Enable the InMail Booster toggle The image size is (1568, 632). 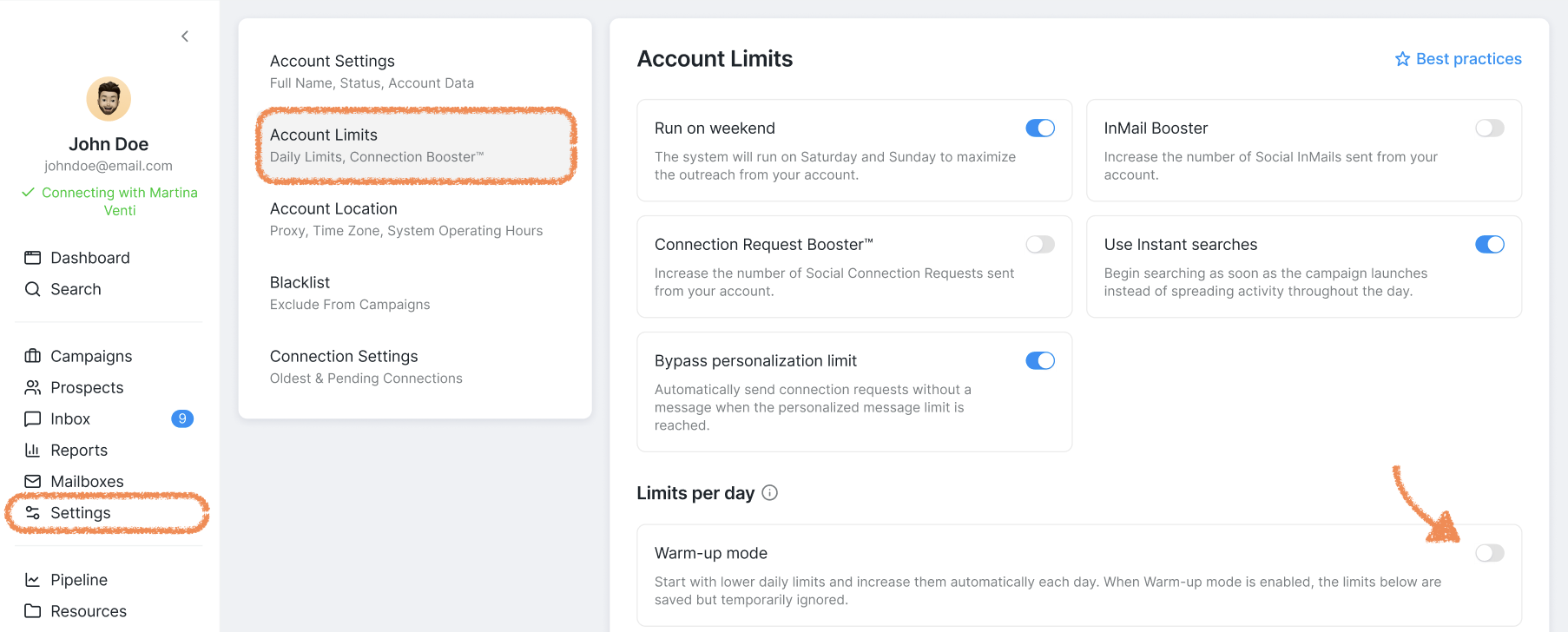1490,128
